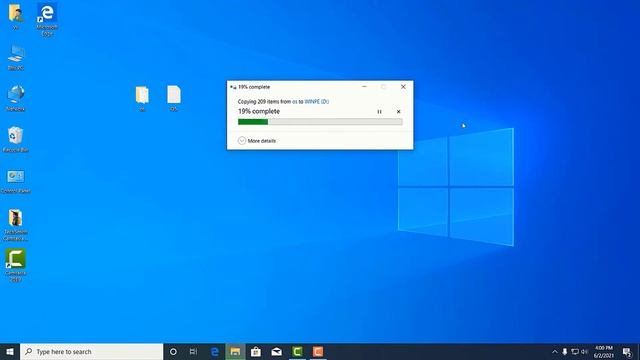Select the Recycle Bin desktop icon

tap(16, 139)
